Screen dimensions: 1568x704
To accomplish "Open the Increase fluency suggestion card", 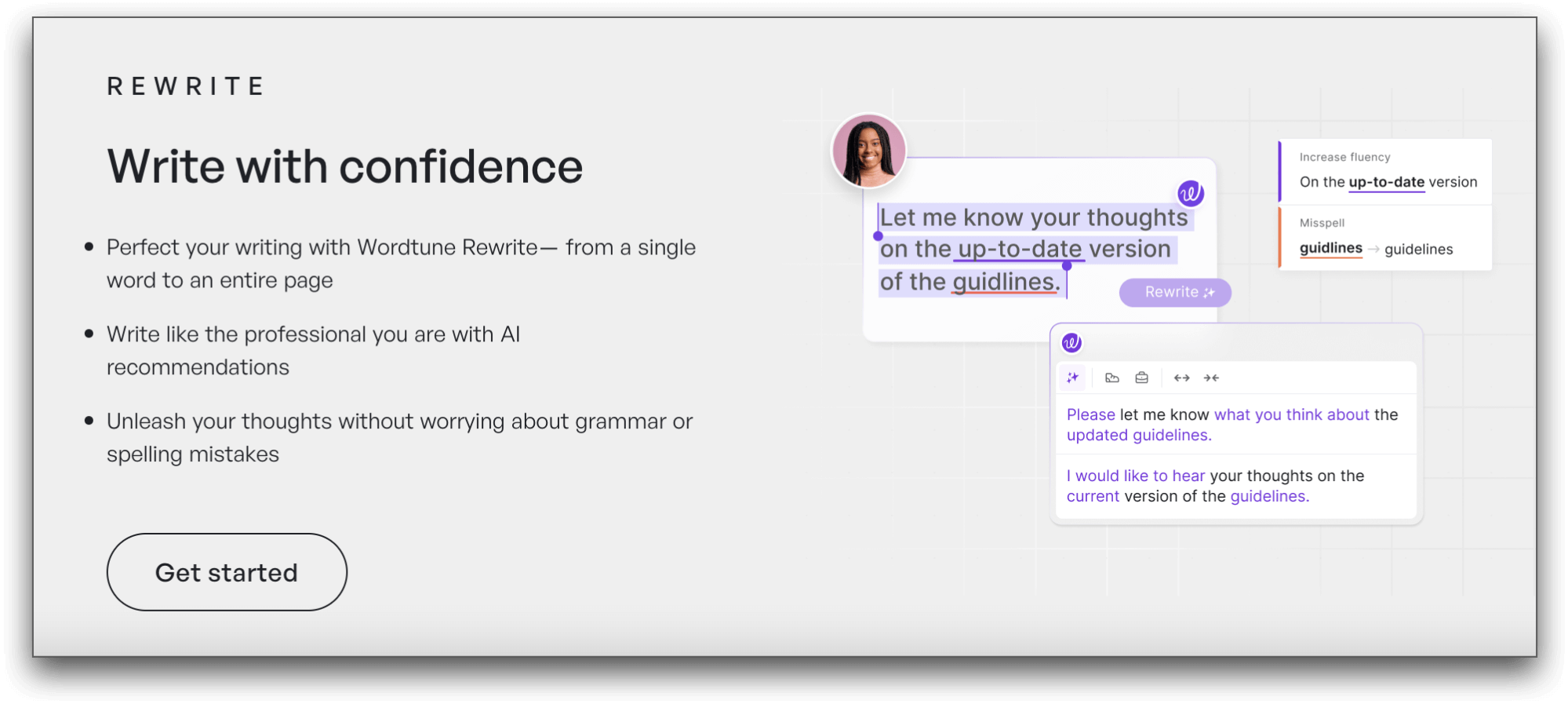I will [1385, 171].
